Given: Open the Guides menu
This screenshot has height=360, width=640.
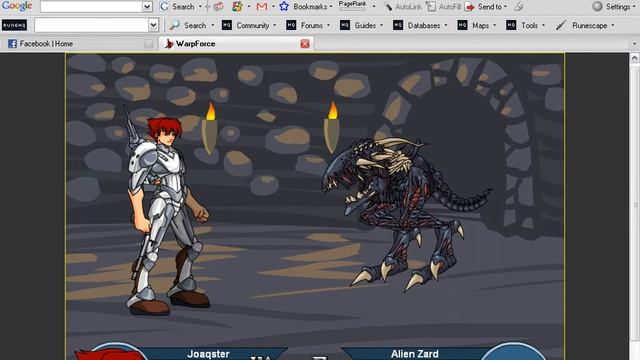Looking at the screenshot, I should pyautogui.click(x=369, y=25).
